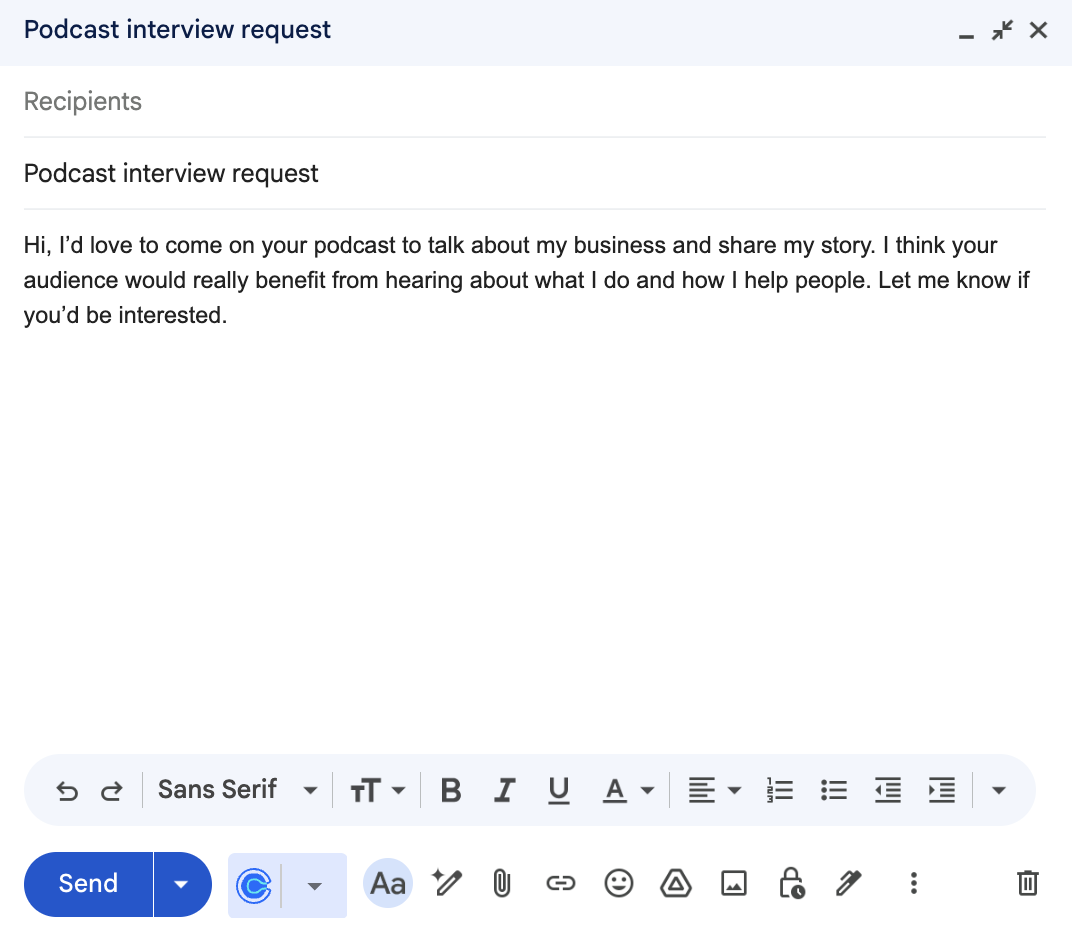Exit full-screen compose arrows icon
Image resolution: width=1072 pixels, height=938 pixels.
coord(1002,31)
